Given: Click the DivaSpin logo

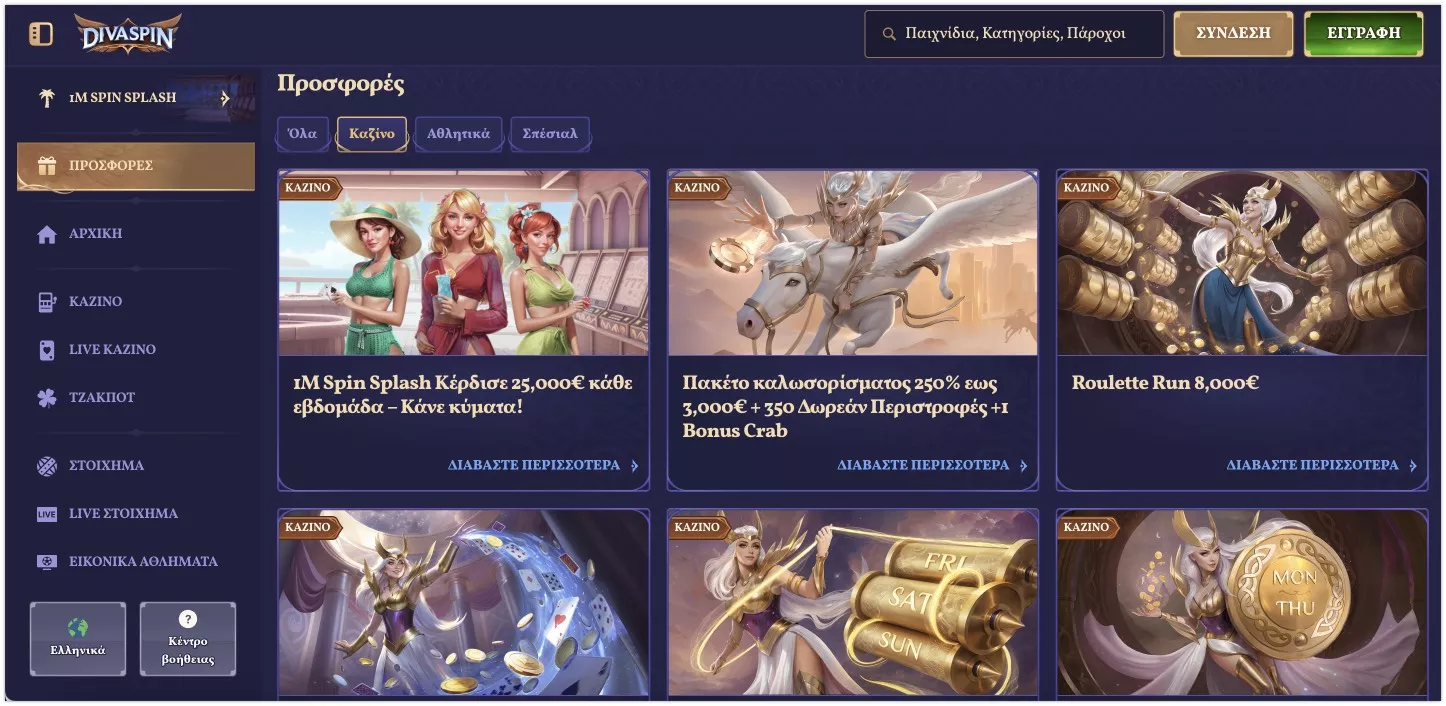Looking at the screenshot, I should point(128,35).
